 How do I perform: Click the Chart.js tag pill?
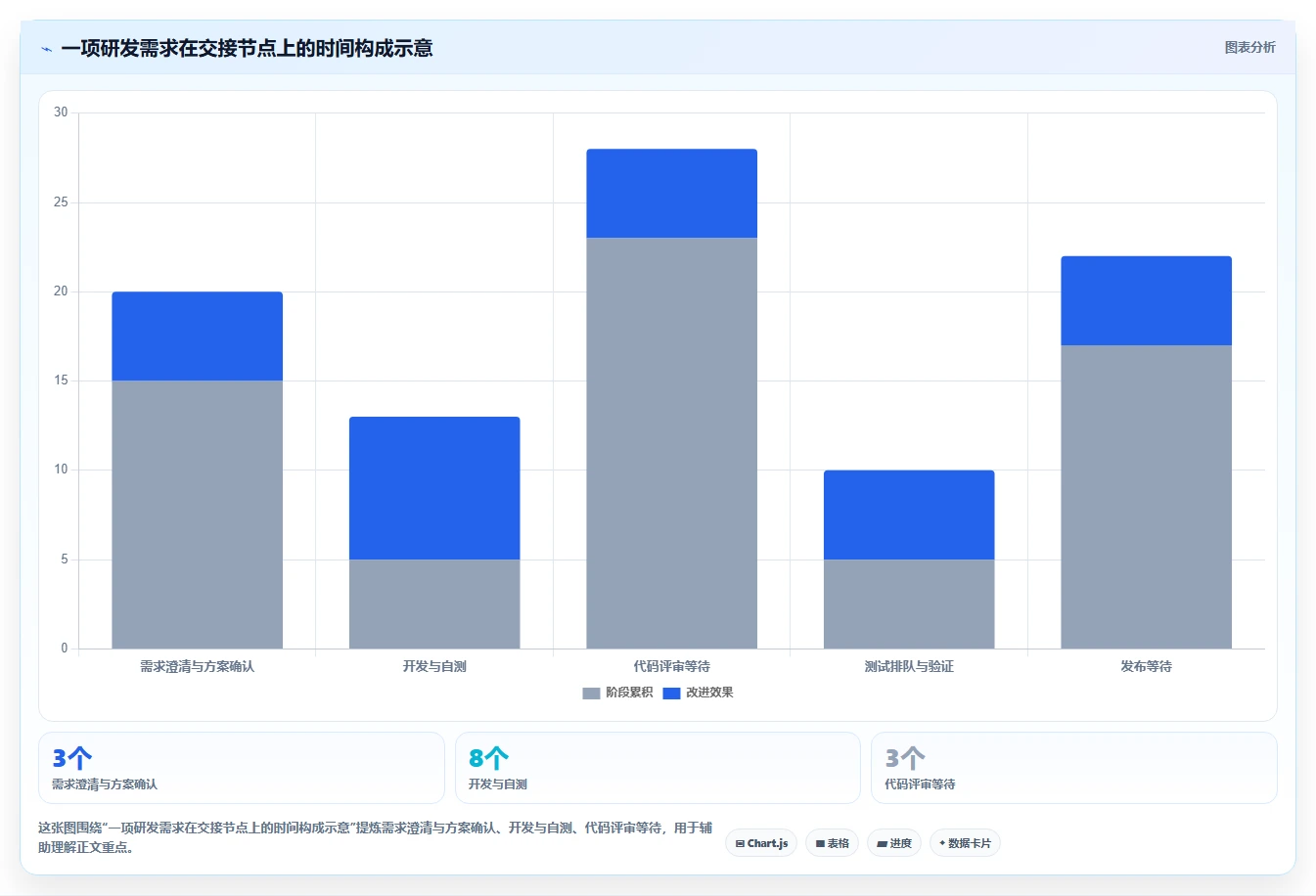(761, 843)
